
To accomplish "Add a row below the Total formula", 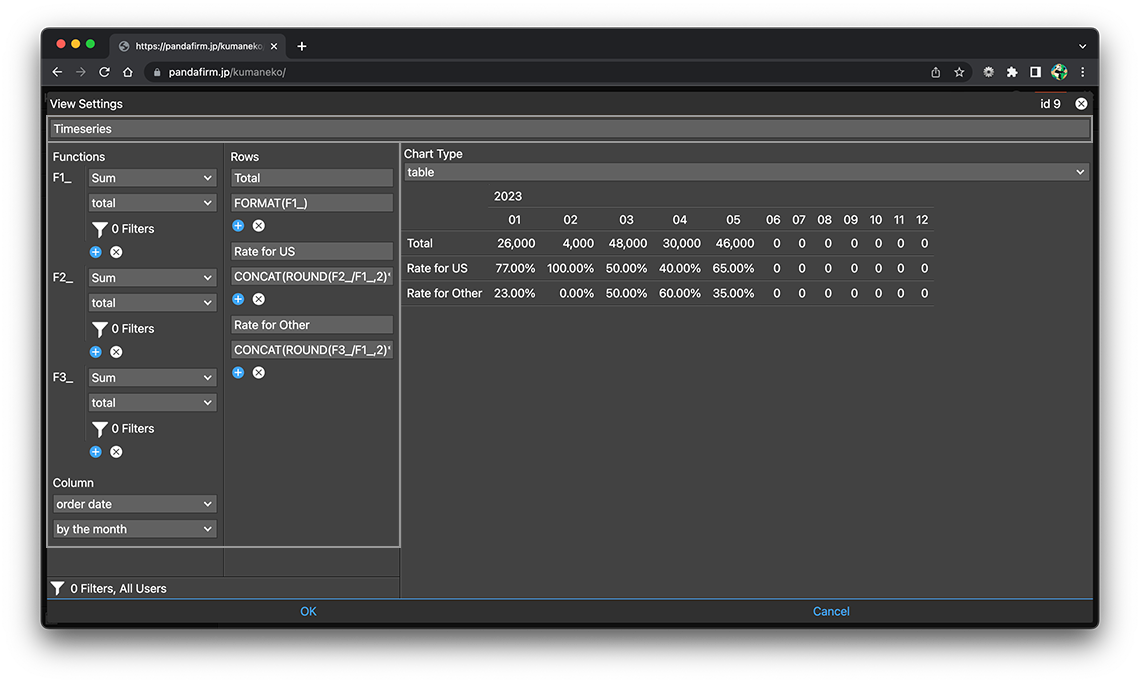I will [x=238, y=226].
